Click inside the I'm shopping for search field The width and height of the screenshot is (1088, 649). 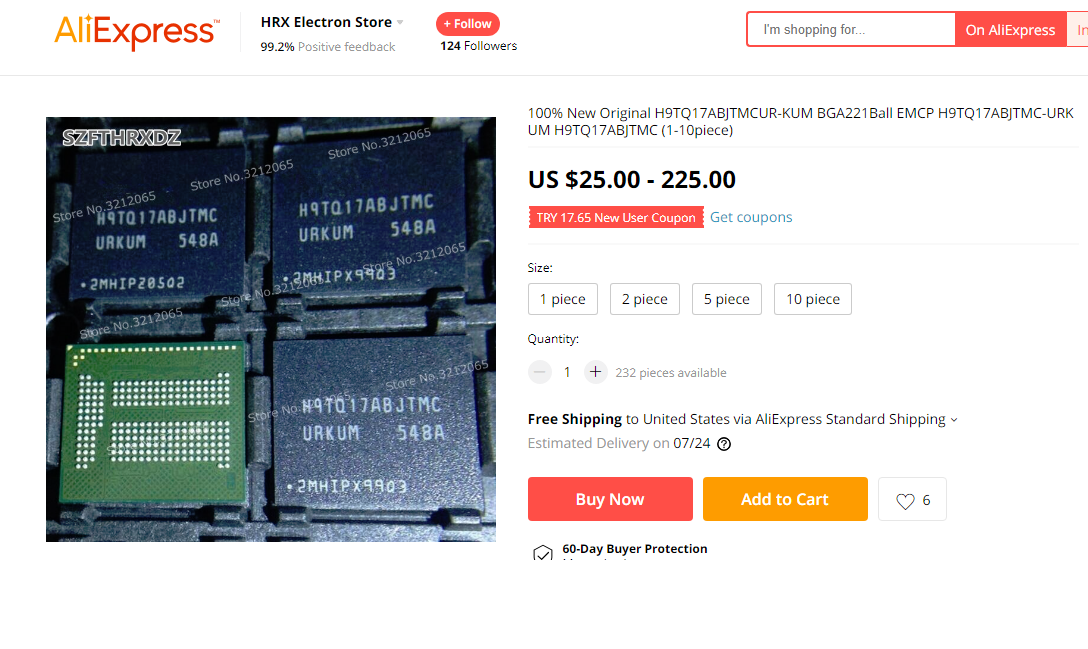pos(851,30)
